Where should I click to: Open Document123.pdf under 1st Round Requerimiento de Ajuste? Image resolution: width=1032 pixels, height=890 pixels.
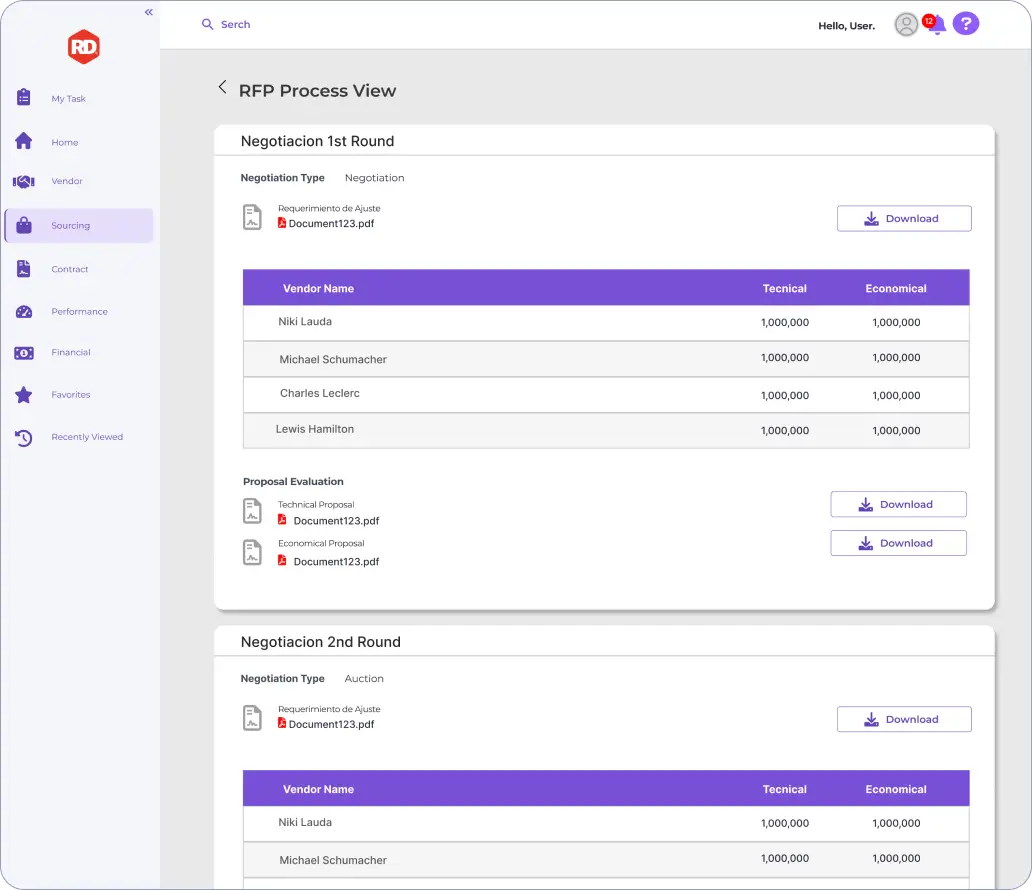pyautogui.click(x=331, y=223)
